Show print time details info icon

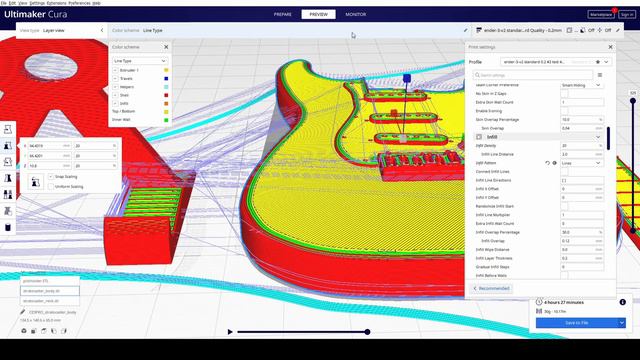[622, 302]
